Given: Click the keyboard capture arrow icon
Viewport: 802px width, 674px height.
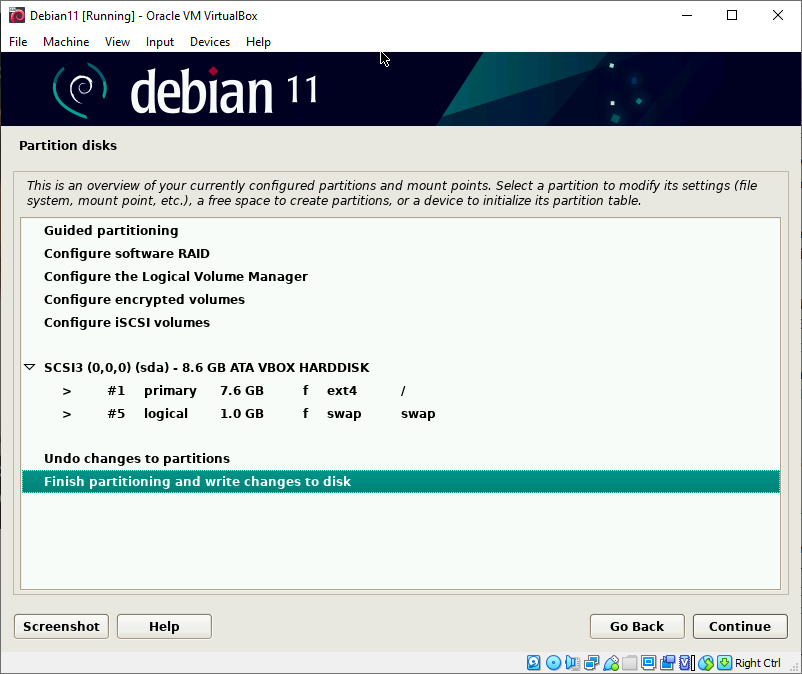Looking at the screenshot, I should click(x=724, y=663).
